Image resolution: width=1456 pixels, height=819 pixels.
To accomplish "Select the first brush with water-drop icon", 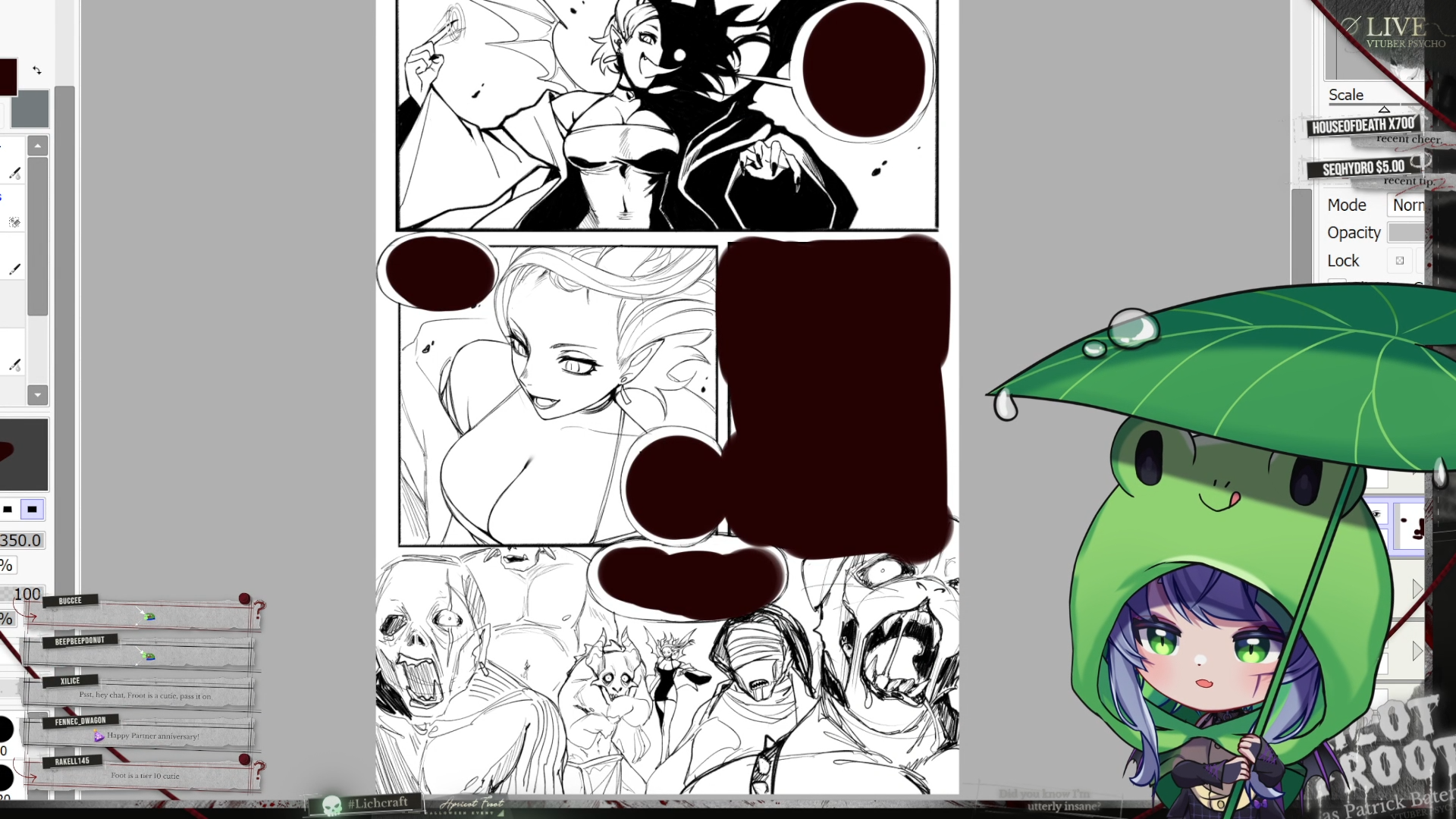I will click(x=14, y=173).
